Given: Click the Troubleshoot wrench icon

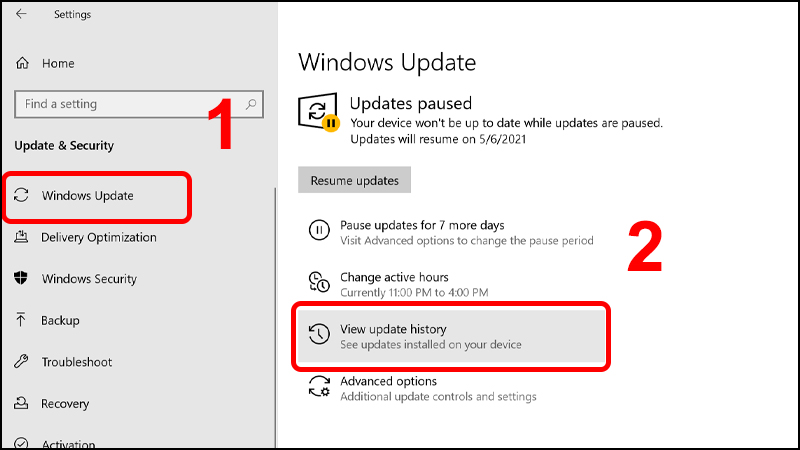Looking at the screenshot, I should pos(21,362).
